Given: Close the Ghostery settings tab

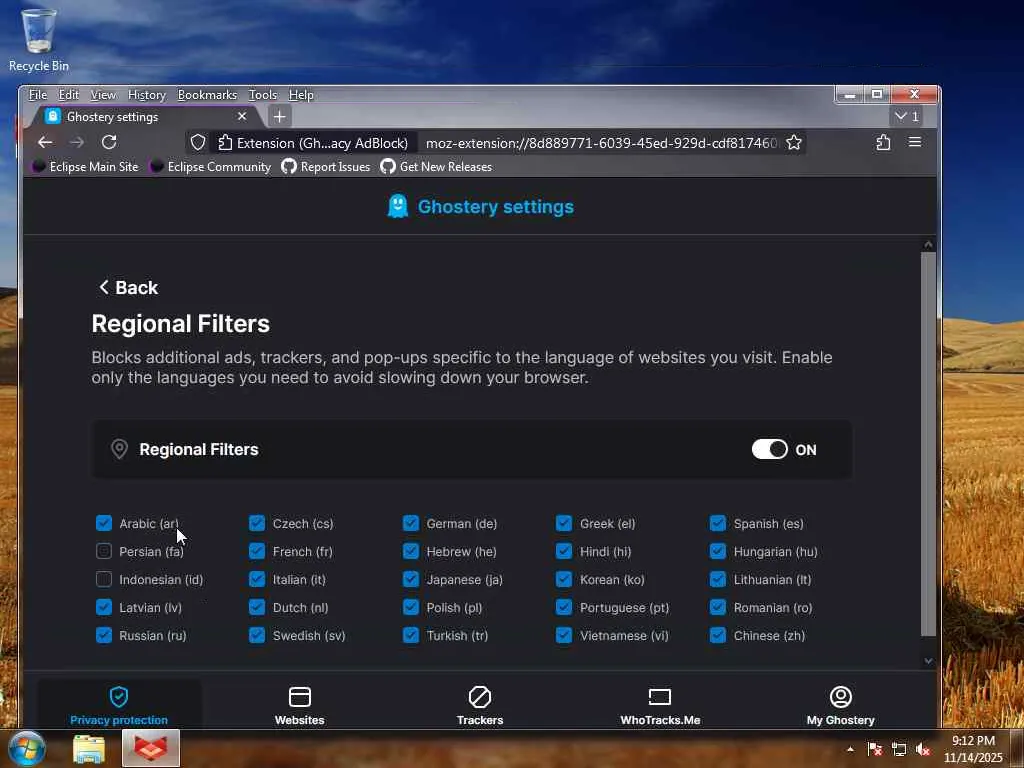Looking at the screenshot, I should pos(242,116).
